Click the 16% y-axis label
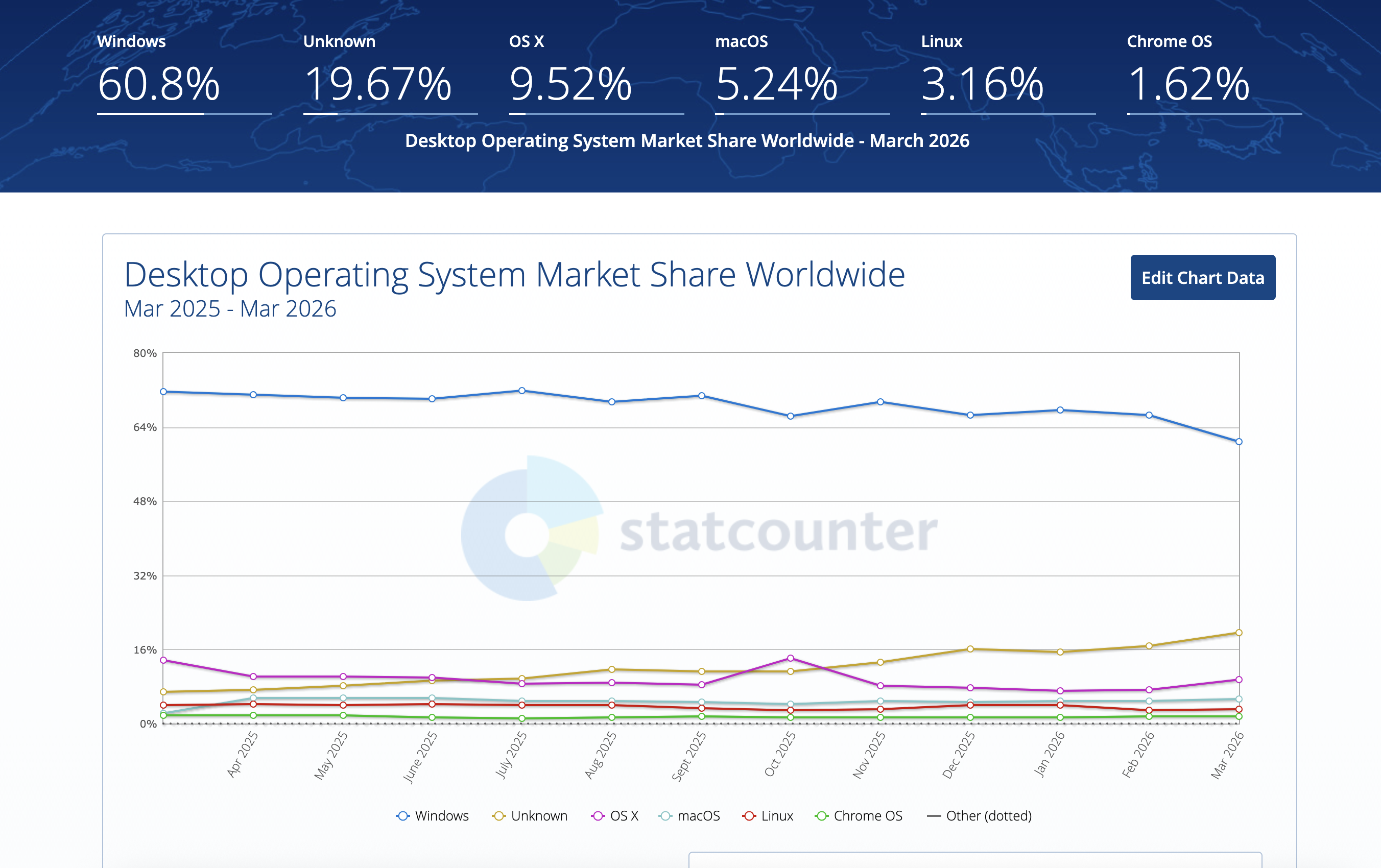1381x868 pixels. point(145,649)
